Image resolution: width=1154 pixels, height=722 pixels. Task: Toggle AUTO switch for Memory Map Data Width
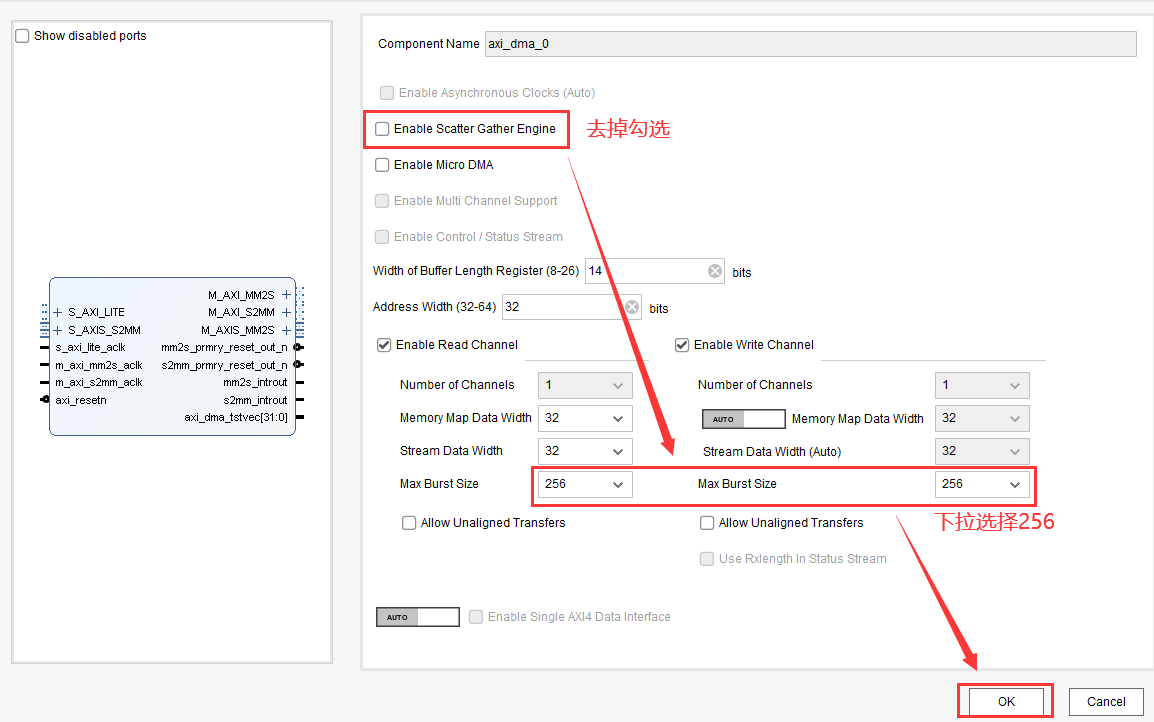click(742, 419)
